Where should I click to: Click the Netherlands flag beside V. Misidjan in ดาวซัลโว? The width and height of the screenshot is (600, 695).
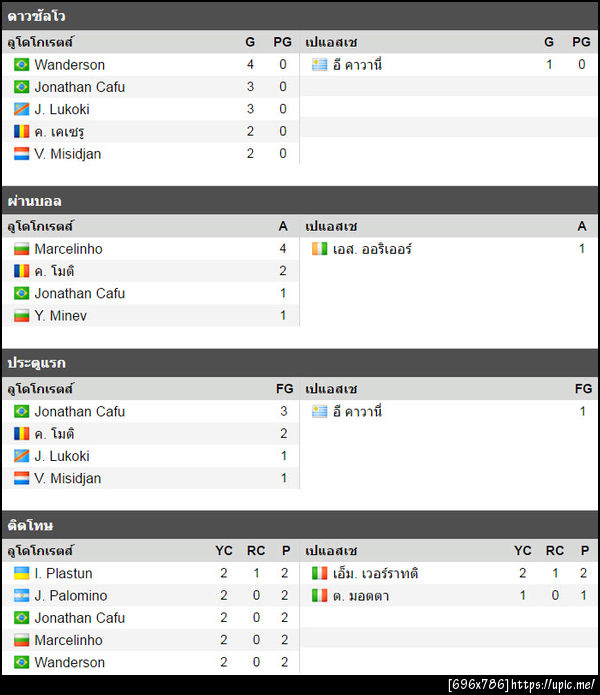tap(22, 154)
